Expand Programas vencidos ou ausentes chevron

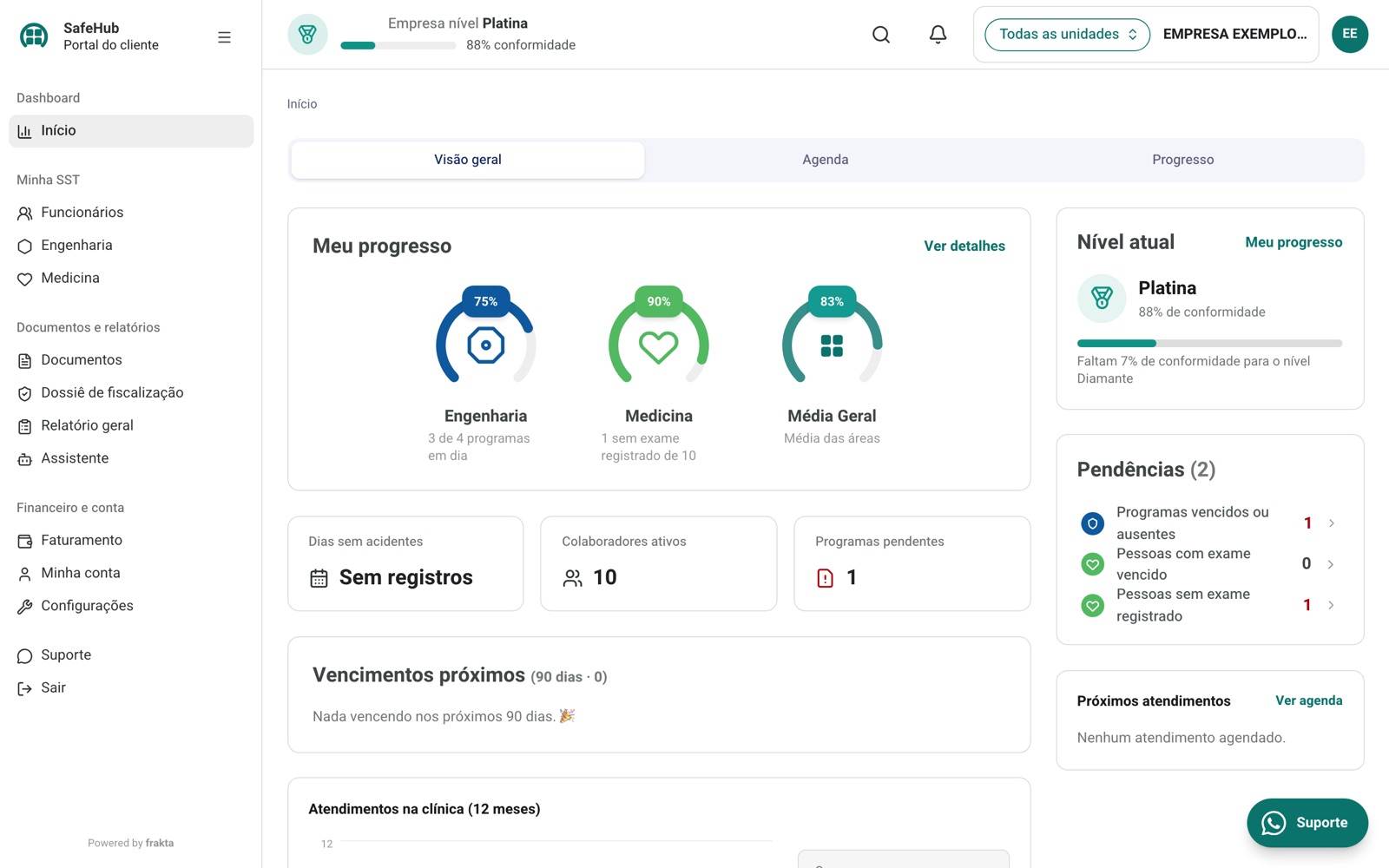[1331, 523]
